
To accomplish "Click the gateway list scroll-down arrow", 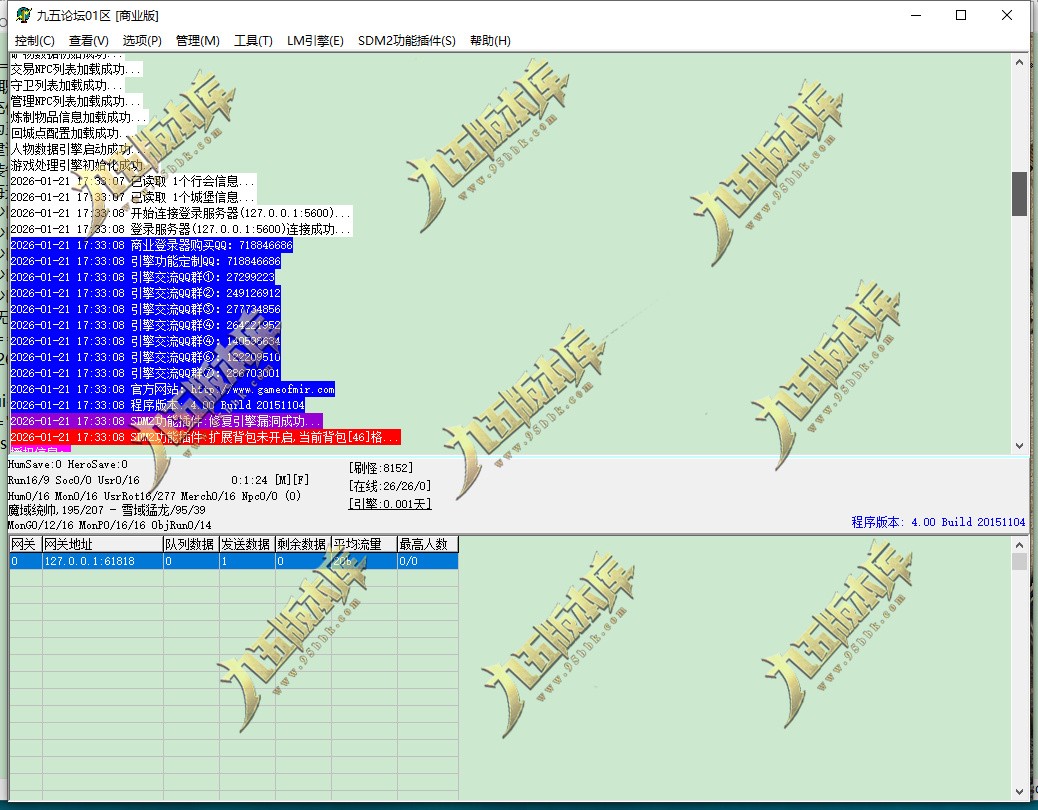I will [x=1019, y=792].
